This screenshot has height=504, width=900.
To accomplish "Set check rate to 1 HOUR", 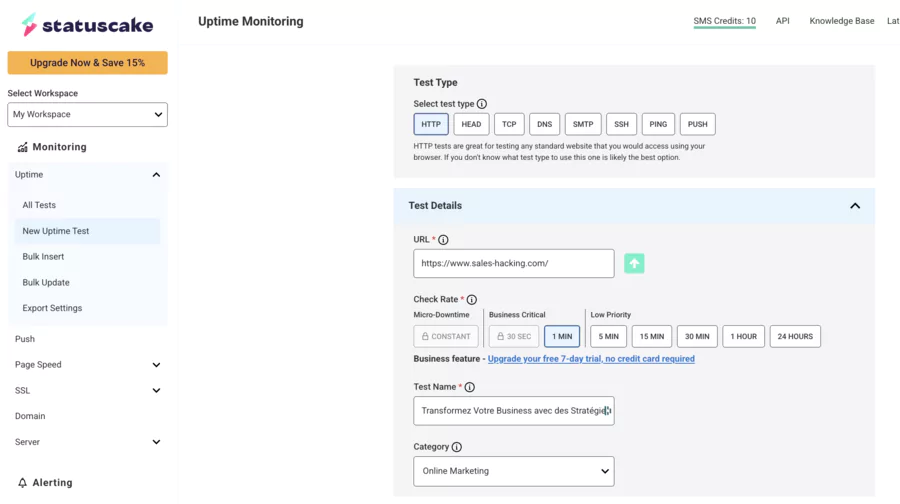I will (x=744, y=336).
